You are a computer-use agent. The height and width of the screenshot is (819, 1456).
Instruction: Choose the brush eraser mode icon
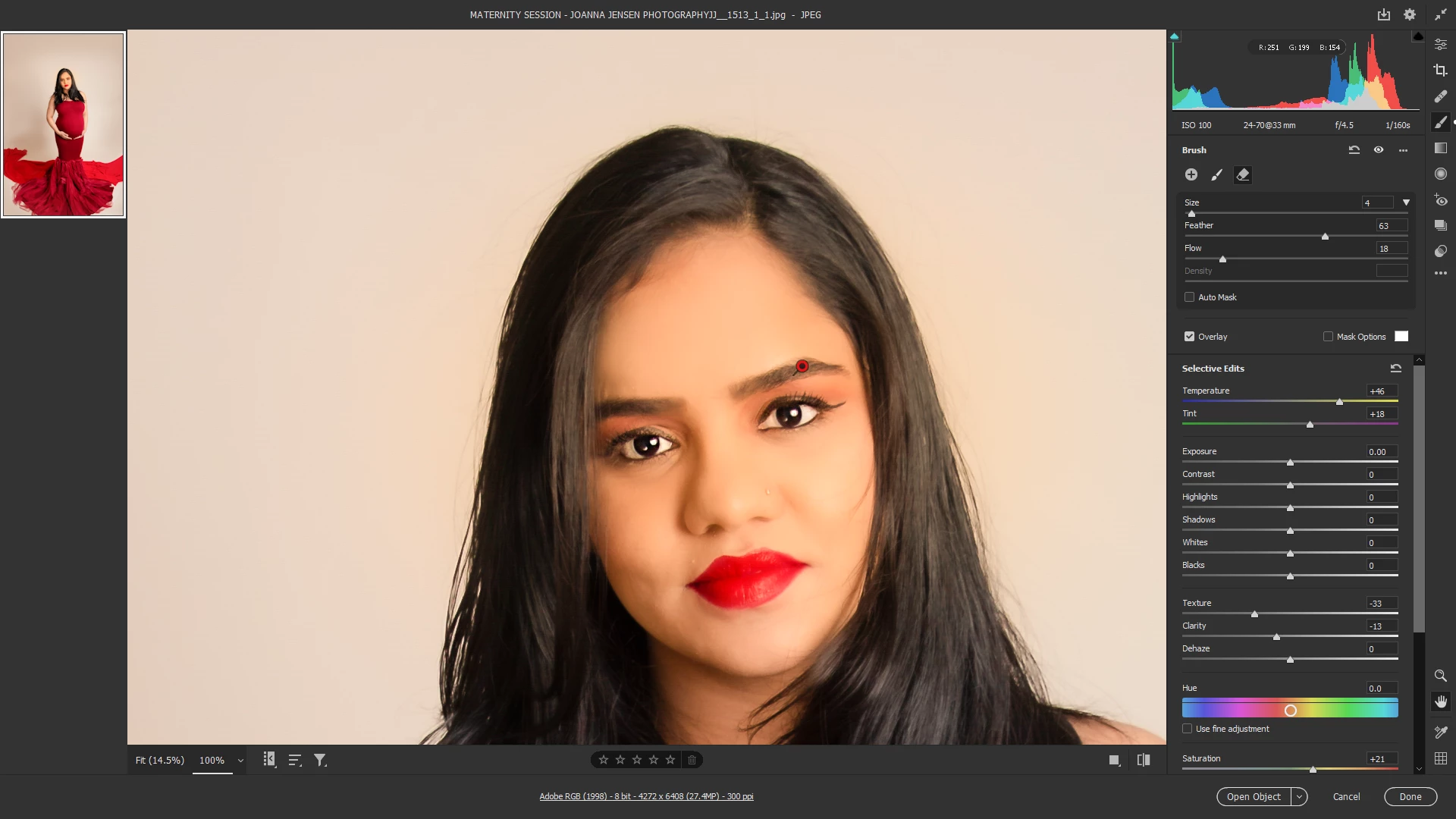pyautogui.click(x=1242, y=175)
